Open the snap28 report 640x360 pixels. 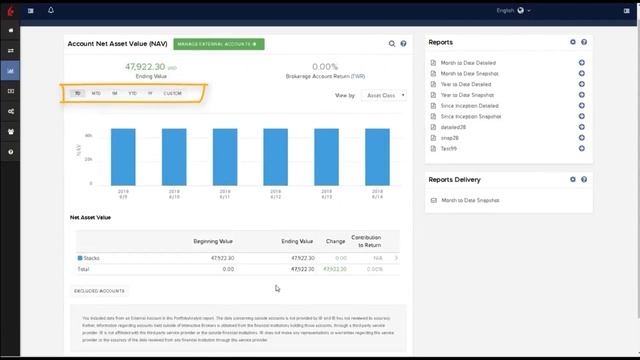pyautogui.click(x=449, y=138)
